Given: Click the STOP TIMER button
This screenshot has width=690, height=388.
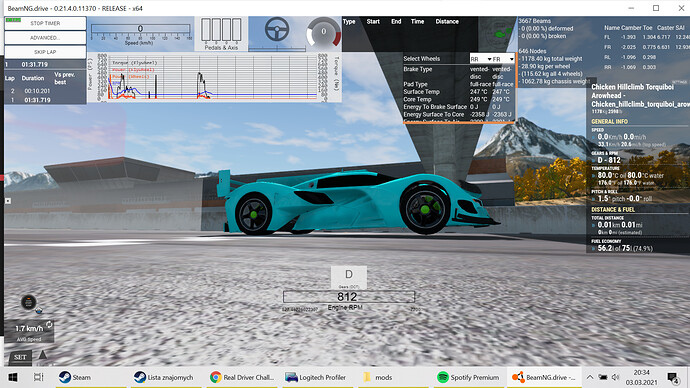Looking at the screenshot, I should coord(45,23).
